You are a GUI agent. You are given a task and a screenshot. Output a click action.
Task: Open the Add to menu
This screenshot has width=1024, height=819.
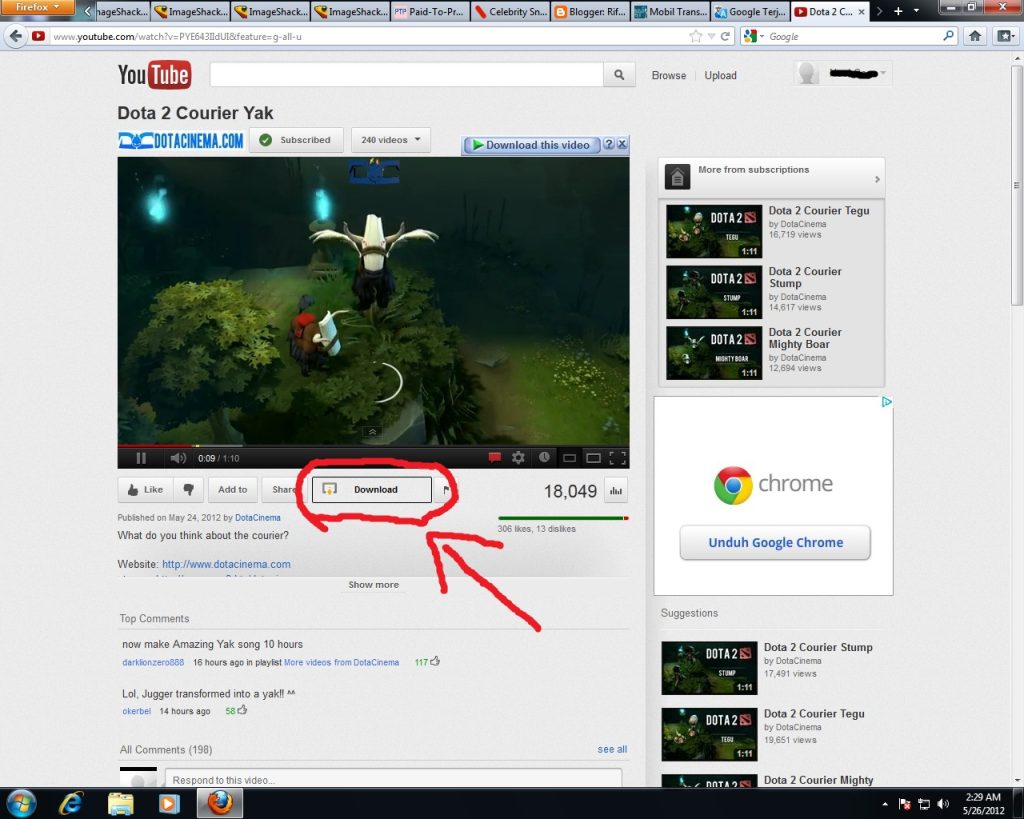point(232,490)
